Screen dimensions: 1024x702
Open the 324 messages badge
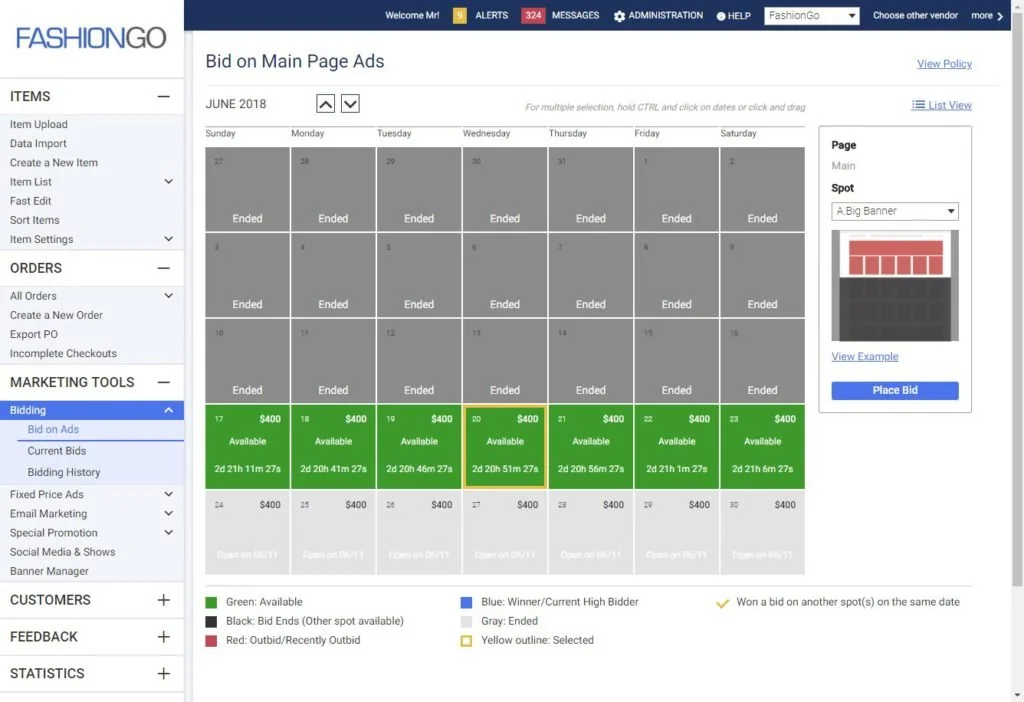click(x=533, y=15)
